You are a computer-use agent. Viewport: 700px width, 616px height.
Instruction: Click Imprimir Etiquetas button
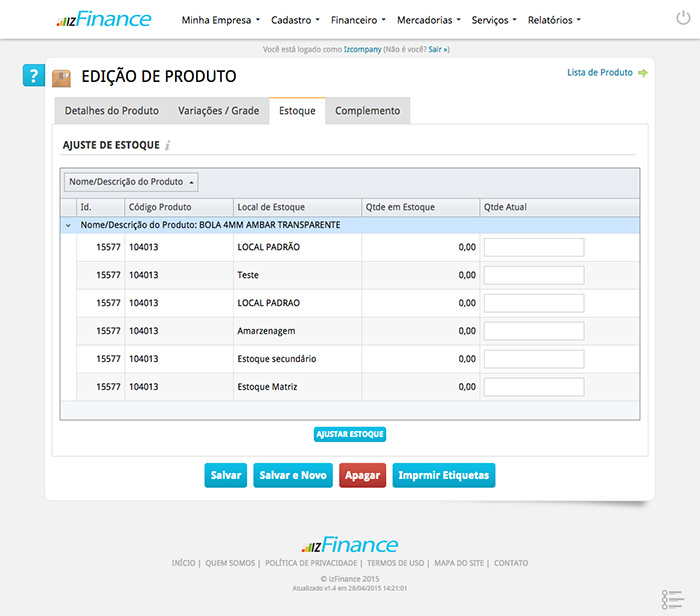click(443, 476)
